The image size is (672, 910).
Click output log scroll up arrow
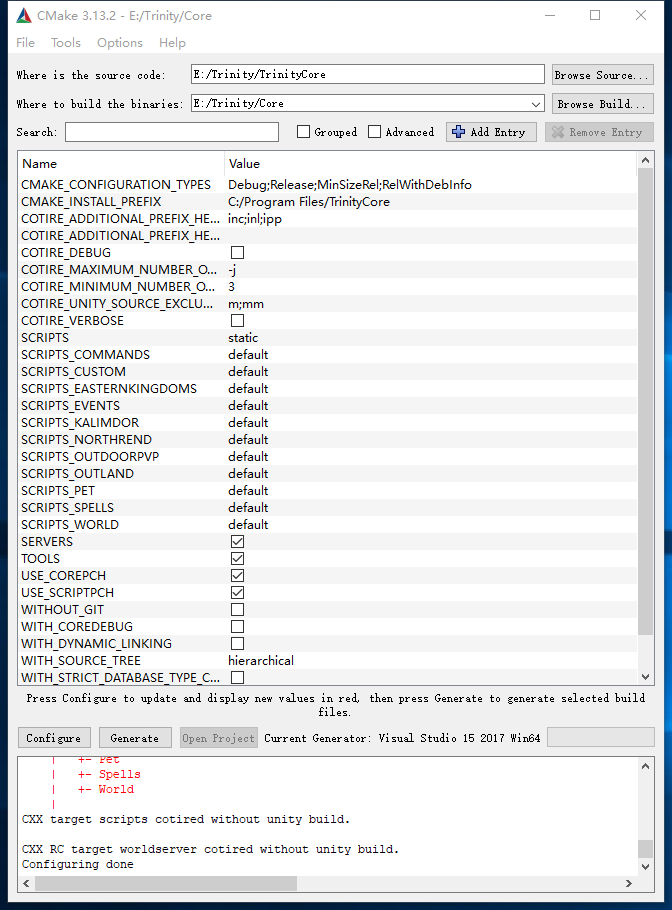[645, 767]
